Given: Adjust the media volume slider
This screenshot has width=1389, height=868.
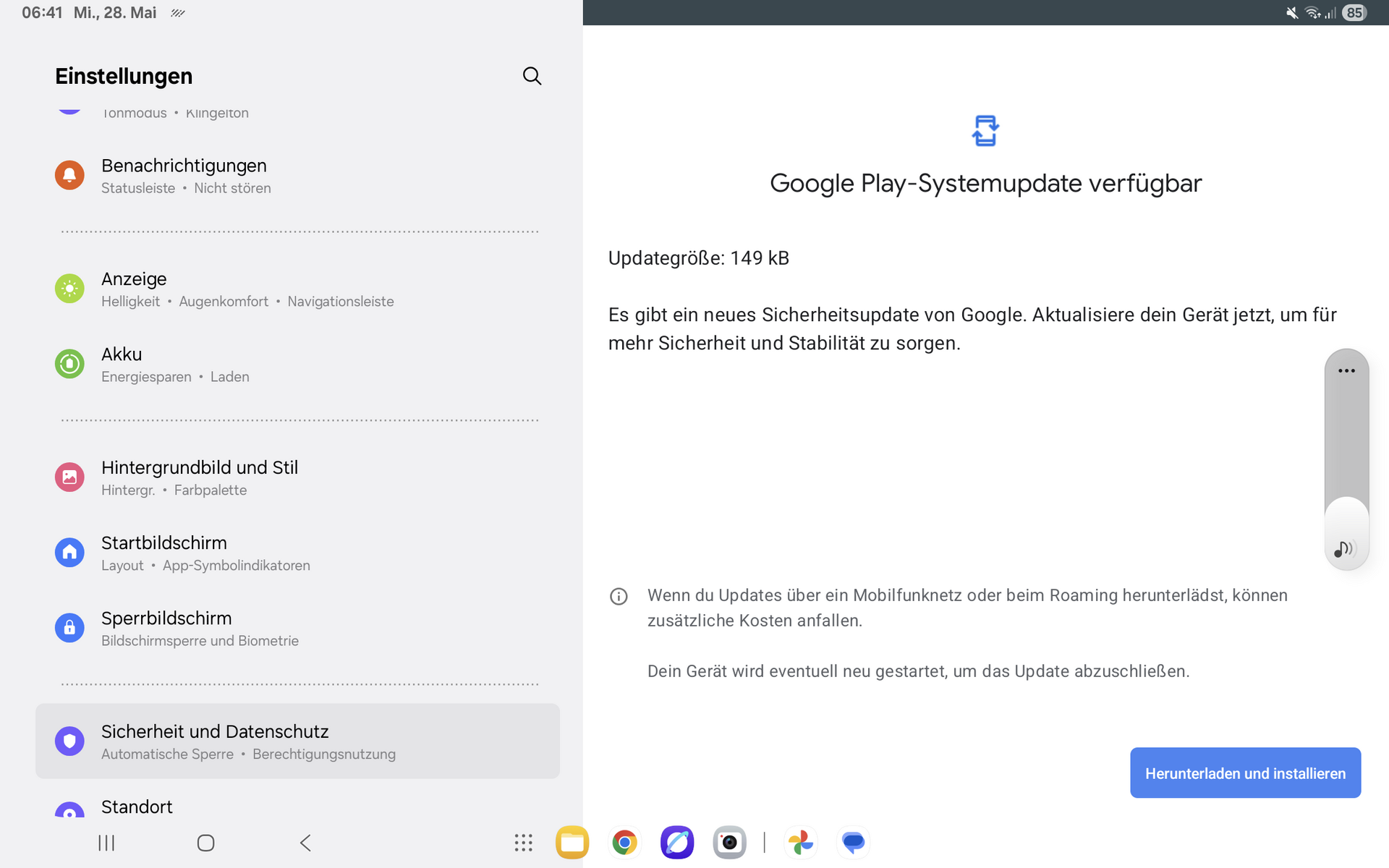Looking at the screenshot, I should click(x=1346, y=463).
